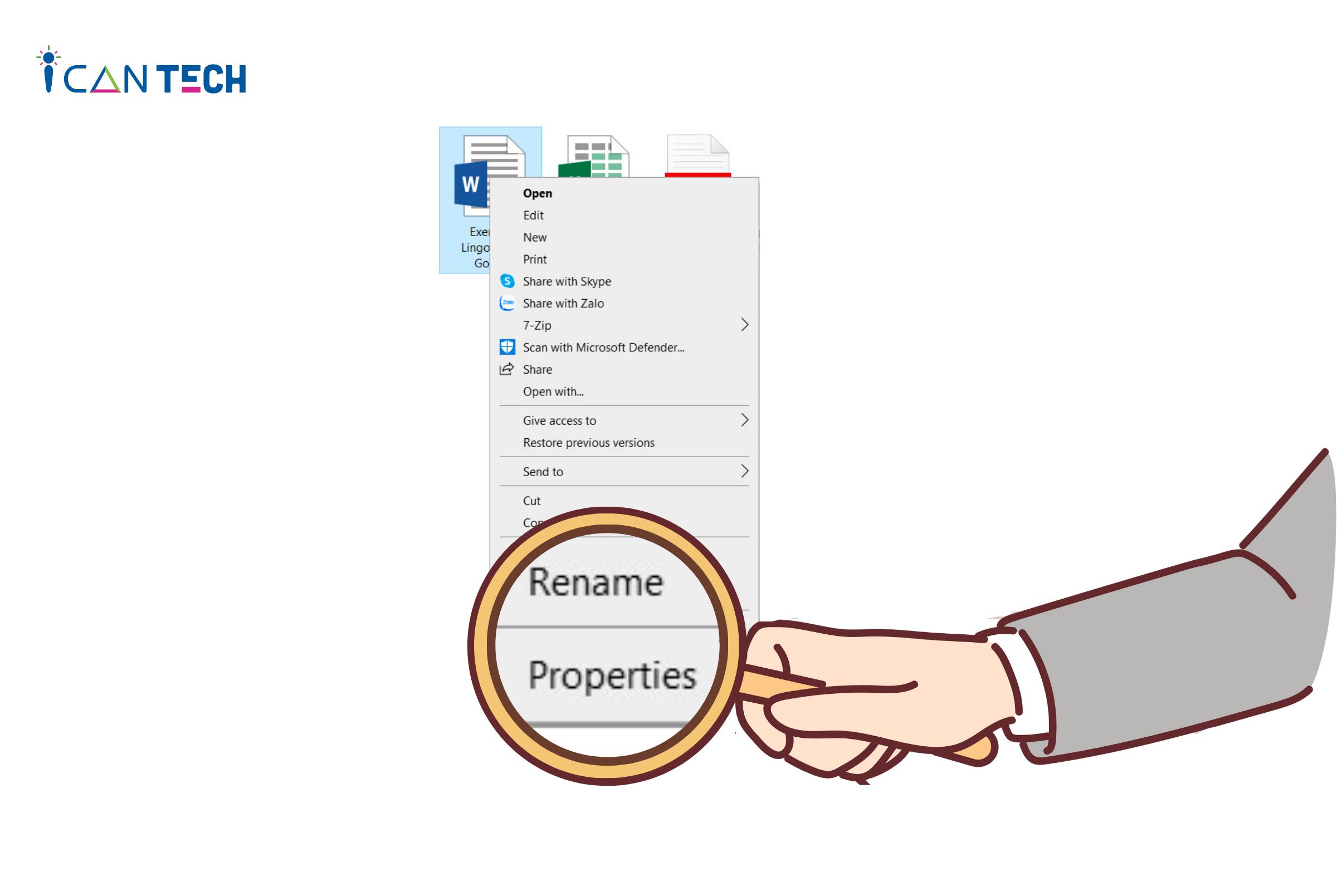Click Restore previous versions option

(x=587, y=442)
